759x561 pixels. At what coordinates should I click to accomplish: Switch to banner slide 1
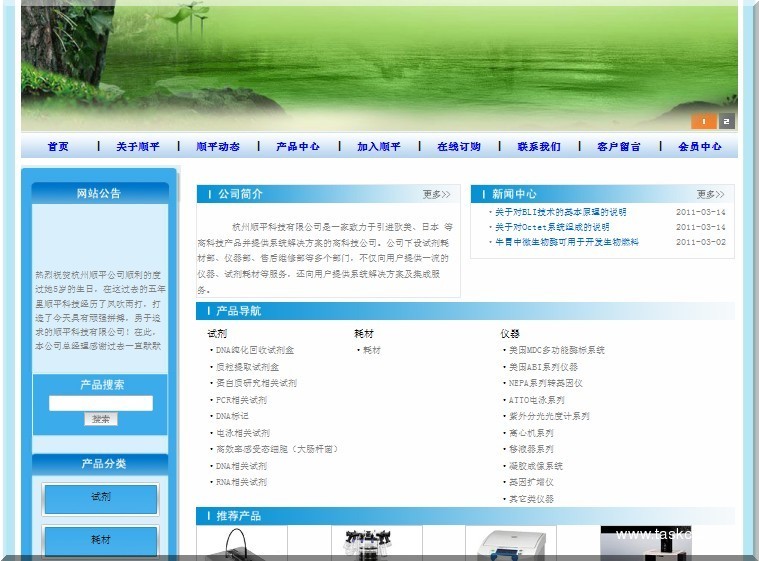(703, 122)
